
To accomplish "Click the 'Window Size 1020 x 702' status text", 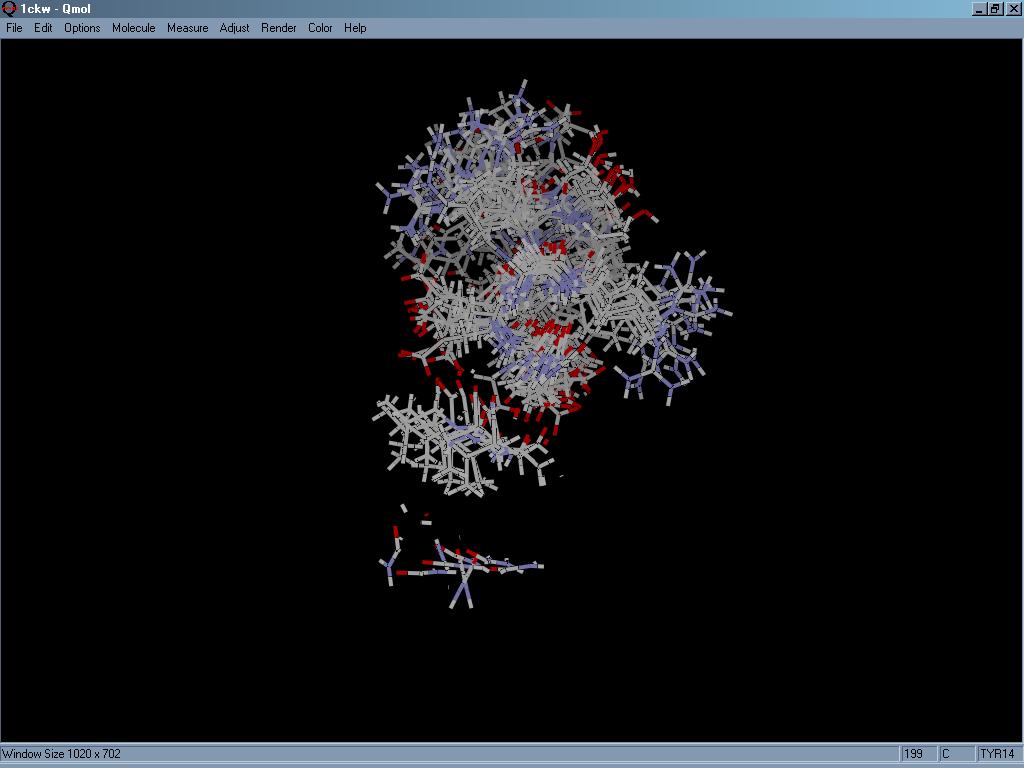I will click(x=62, y=754).
